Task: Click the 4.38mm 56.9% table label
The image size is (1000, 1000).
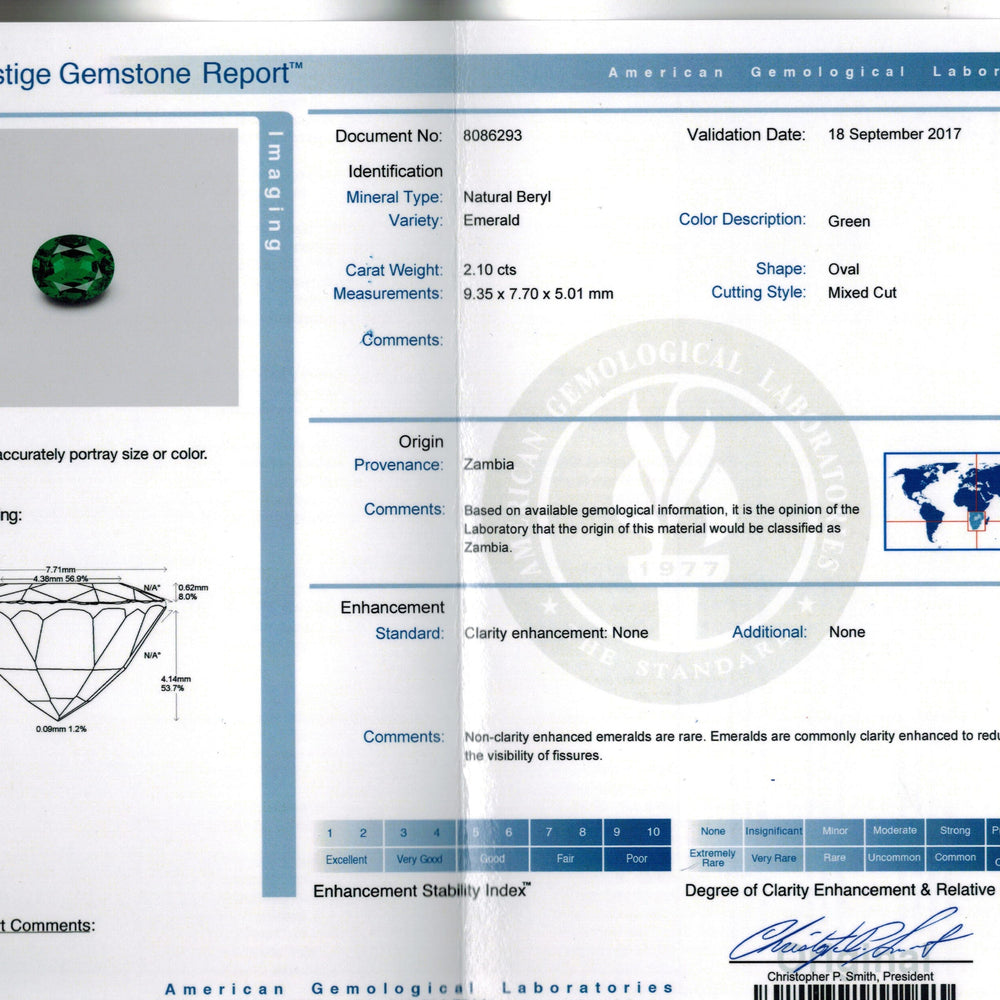Action: coord(61,579)
